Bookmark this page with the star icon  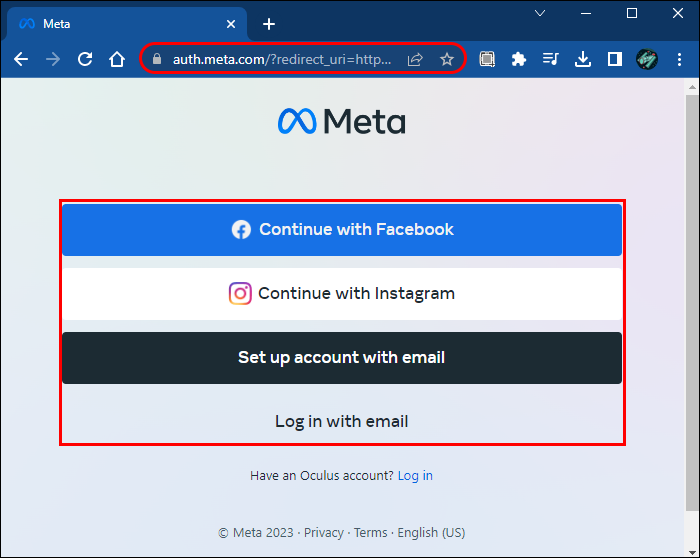click(446, 59)
